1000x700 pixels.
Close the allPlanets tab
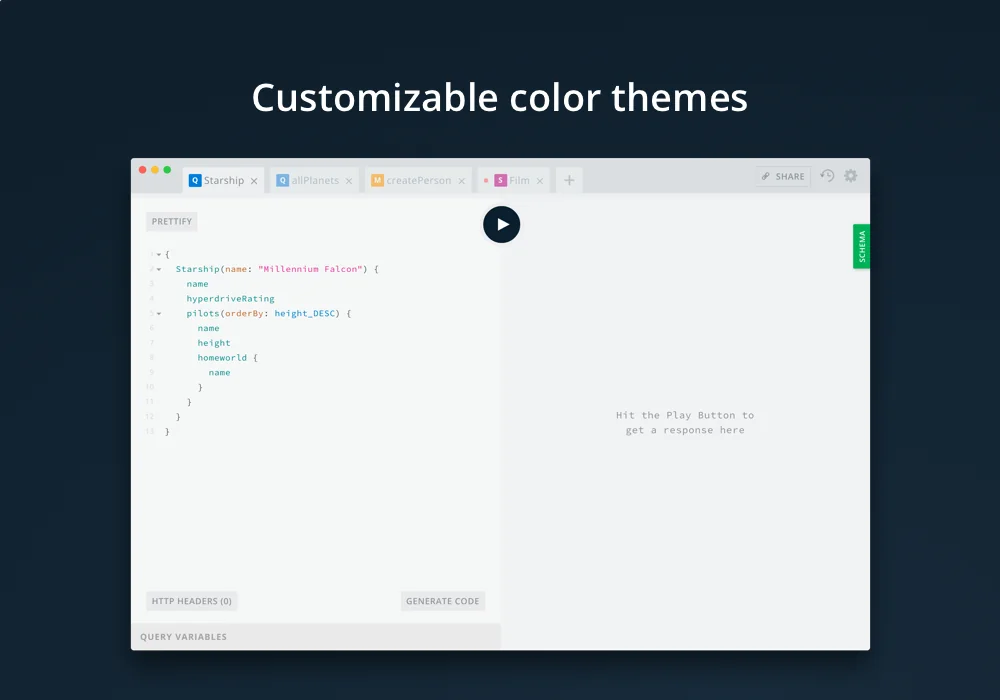click(x=348, y=180)
